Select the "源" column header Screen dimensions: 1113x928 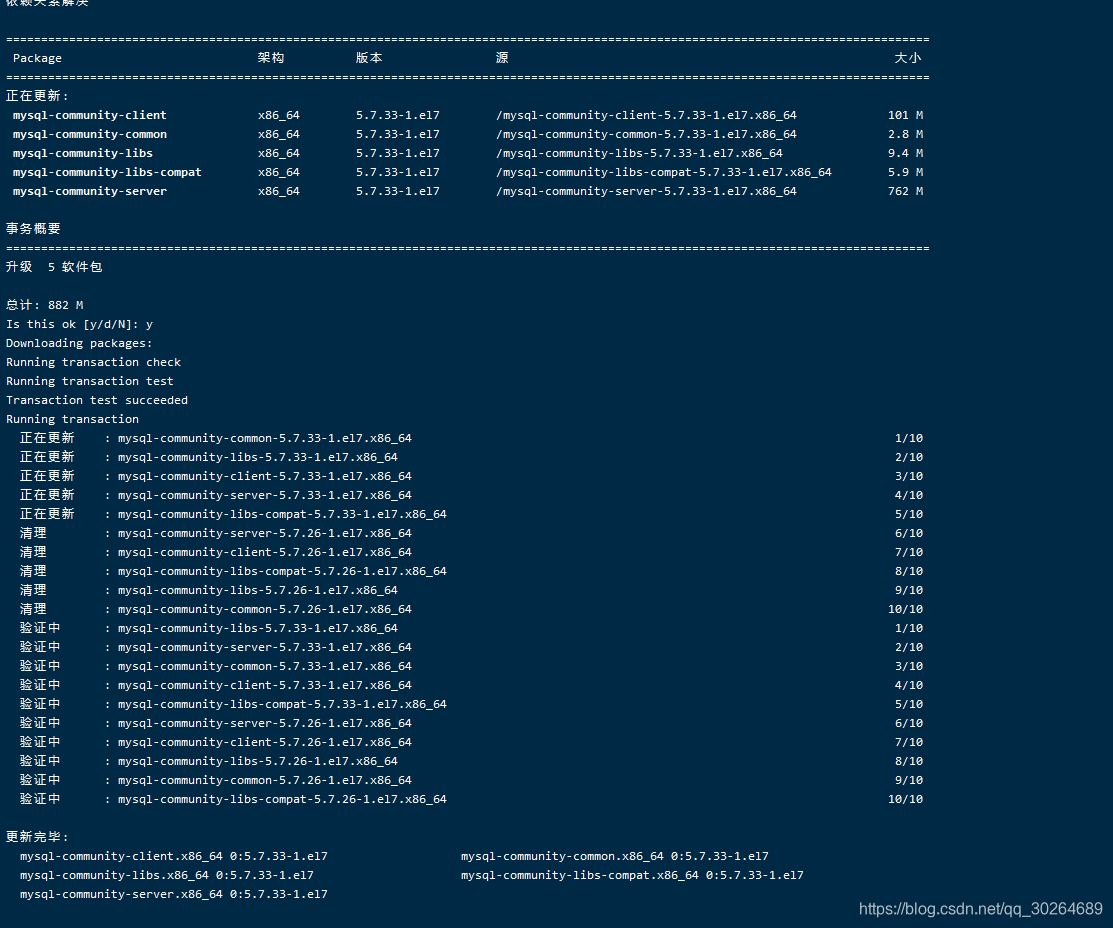[x=502, y=58]
